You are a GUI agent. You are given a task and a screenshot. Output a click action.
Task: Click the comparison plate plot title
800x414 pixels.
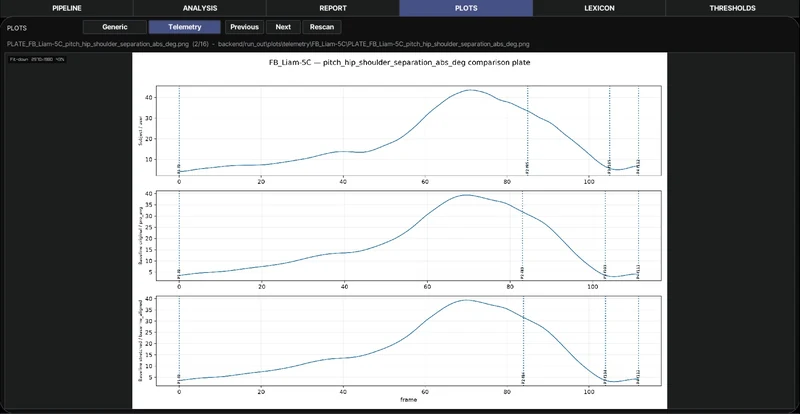(x=399, y=63)
